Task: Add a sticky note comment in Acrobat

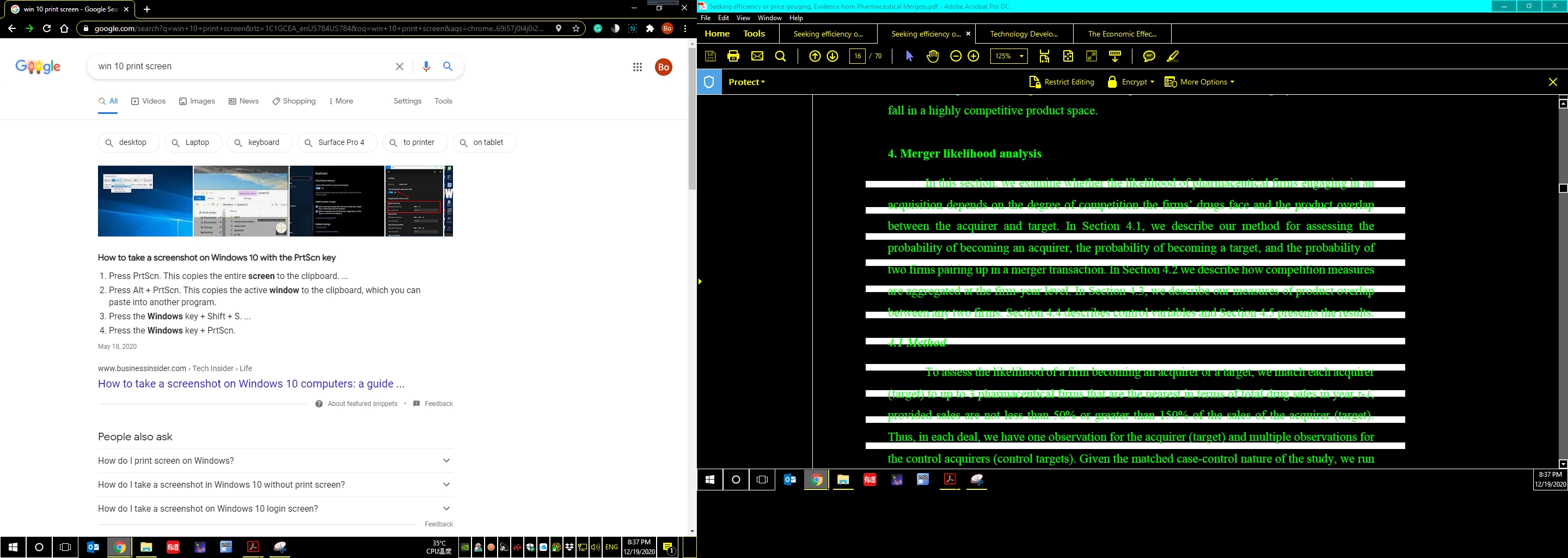Action: pos(1149,56)
